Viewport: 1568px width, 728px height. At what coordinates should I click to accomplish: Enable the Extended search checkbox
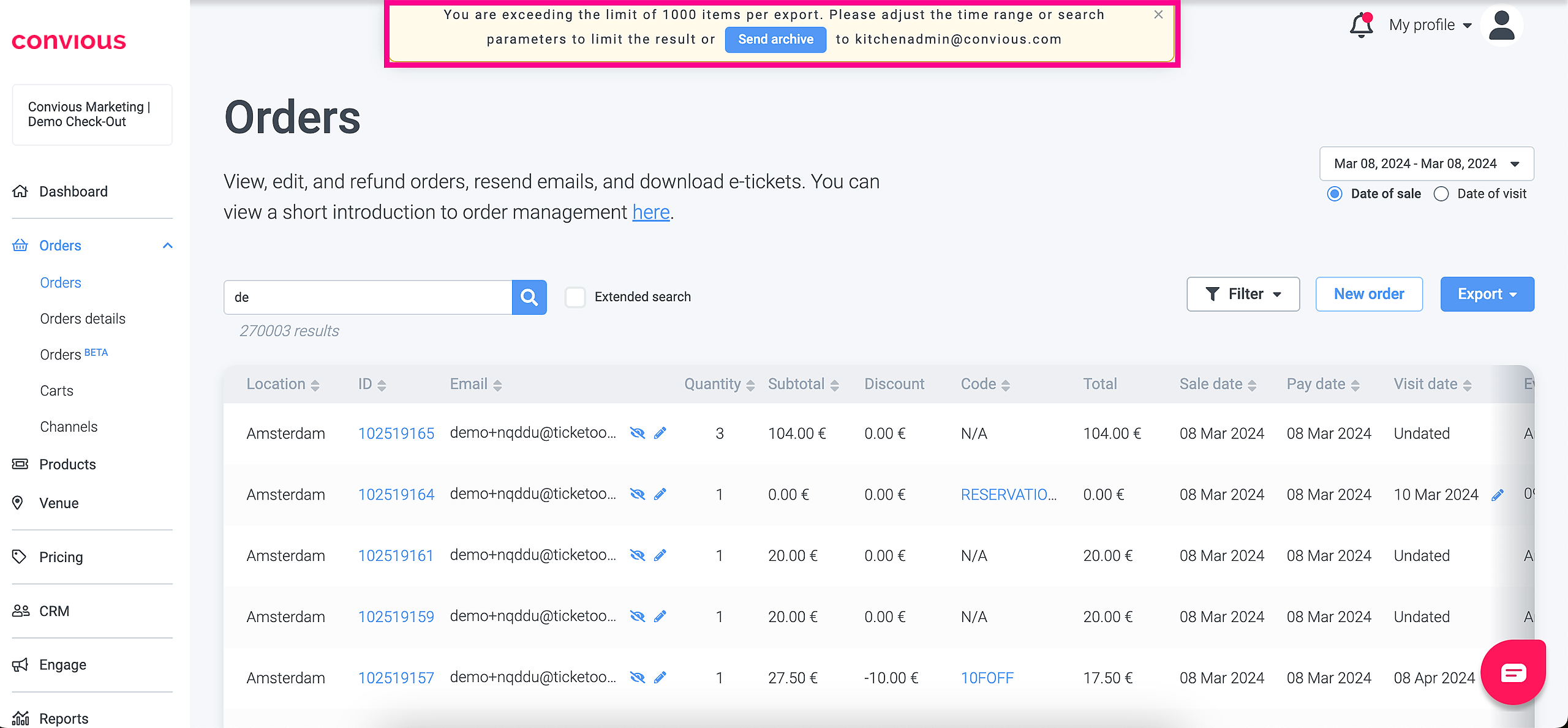pyautogui.click(x=575, y=297)
